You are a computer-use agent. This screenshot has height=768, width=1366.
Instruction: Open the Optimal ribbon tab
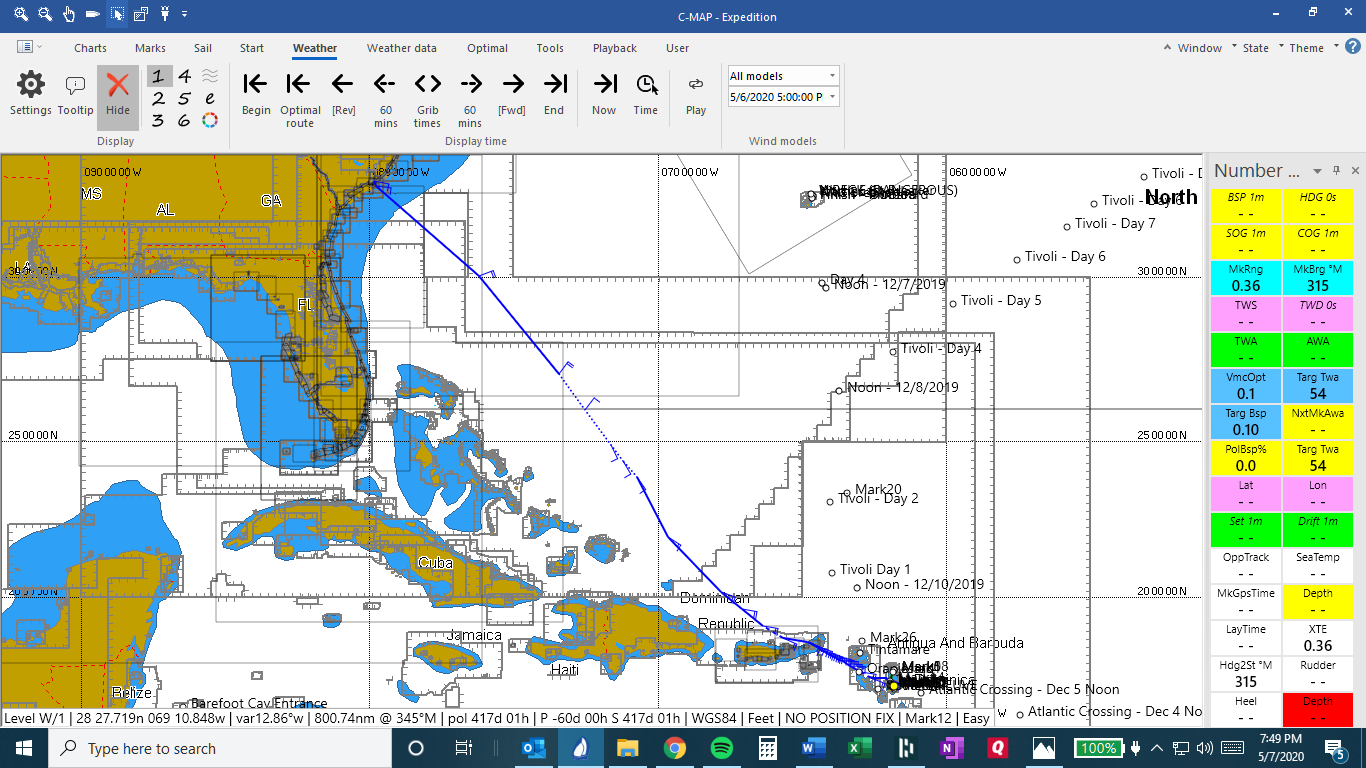tap(487, 48)
